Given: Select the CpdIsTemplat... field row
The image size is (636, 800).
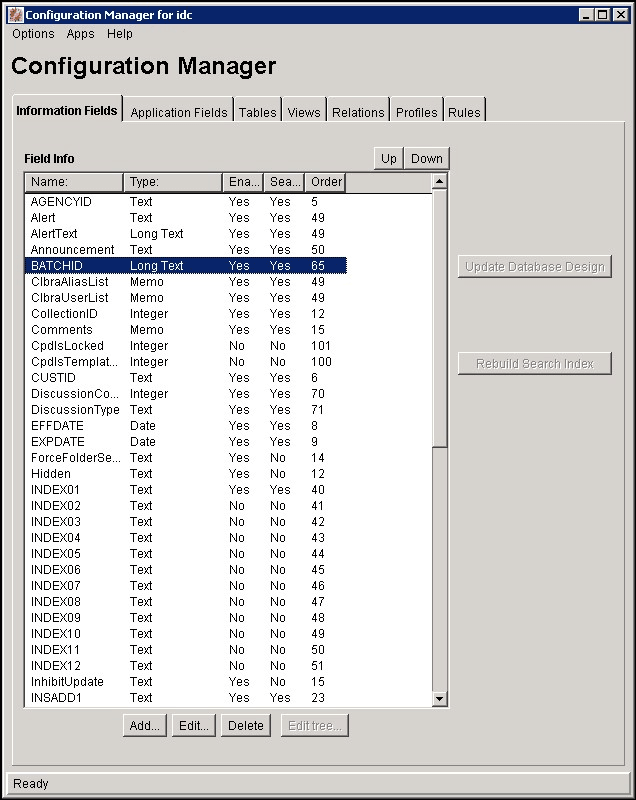Looking at the screenshot, I should (186, 362).
